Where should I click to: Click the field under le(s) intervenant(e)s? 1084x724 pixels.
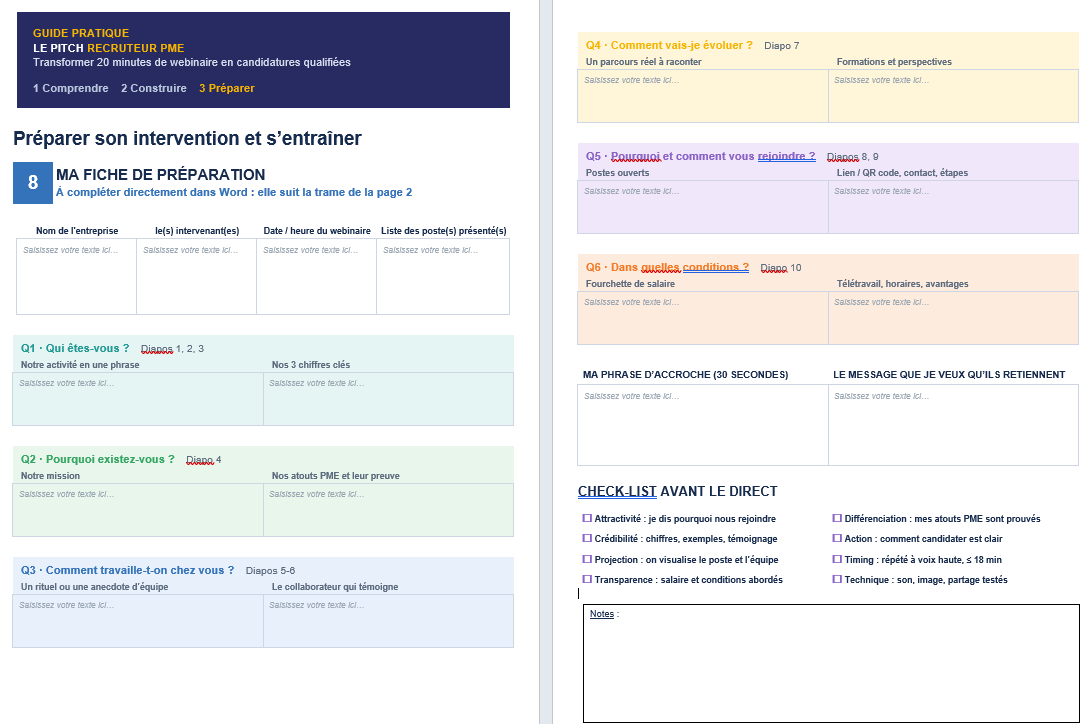(x=196, y=277)
